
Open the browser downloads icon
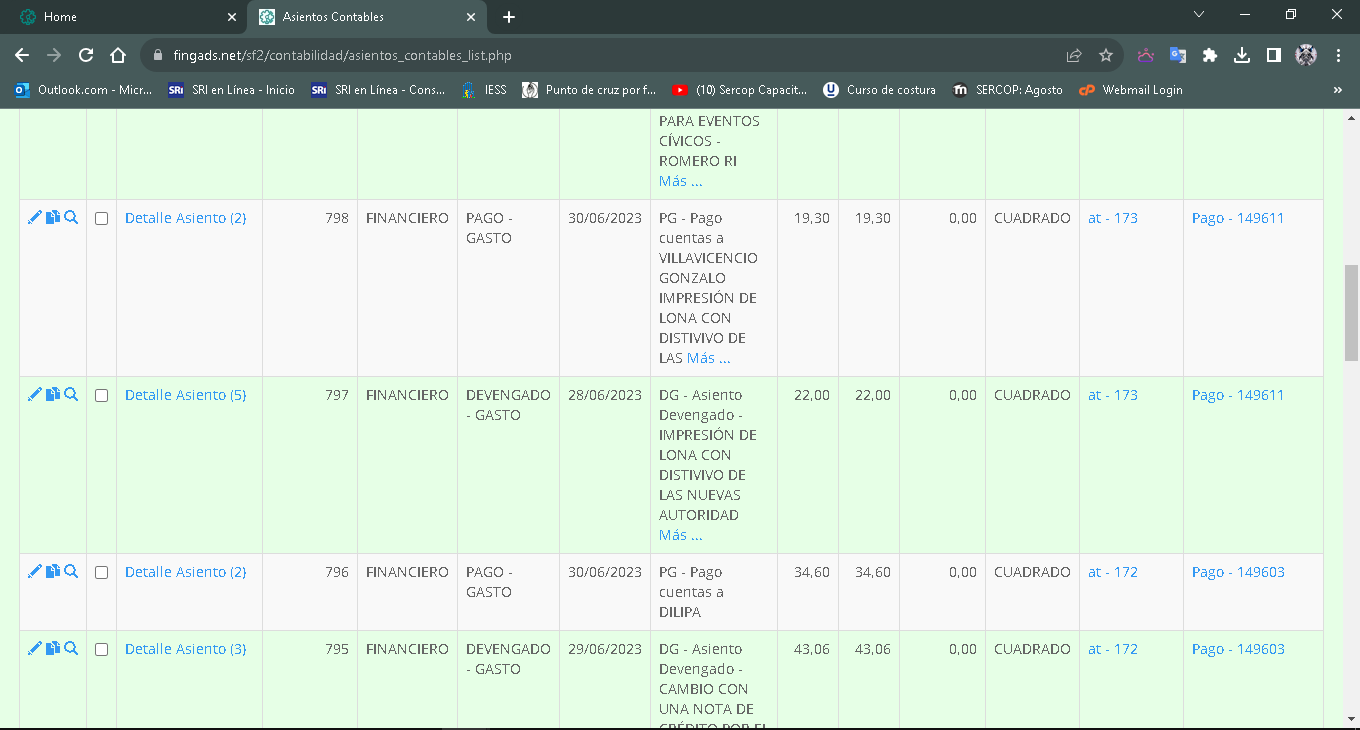(1242, 56)
